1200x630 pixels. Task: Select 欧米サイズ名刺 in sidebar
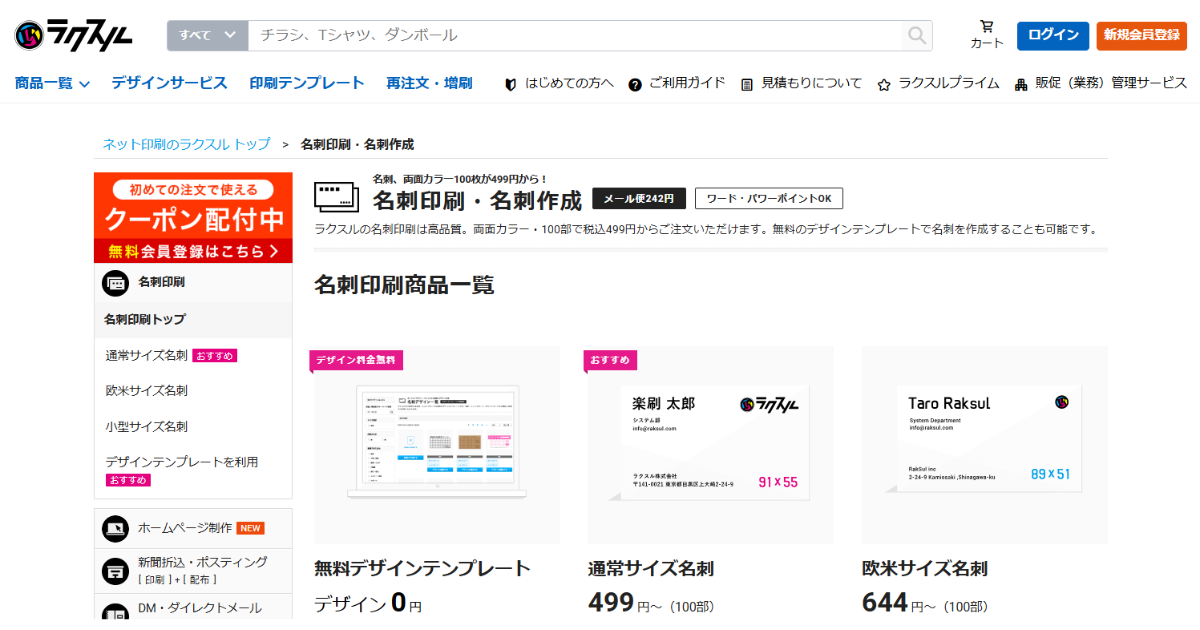(x=146, y=391)
